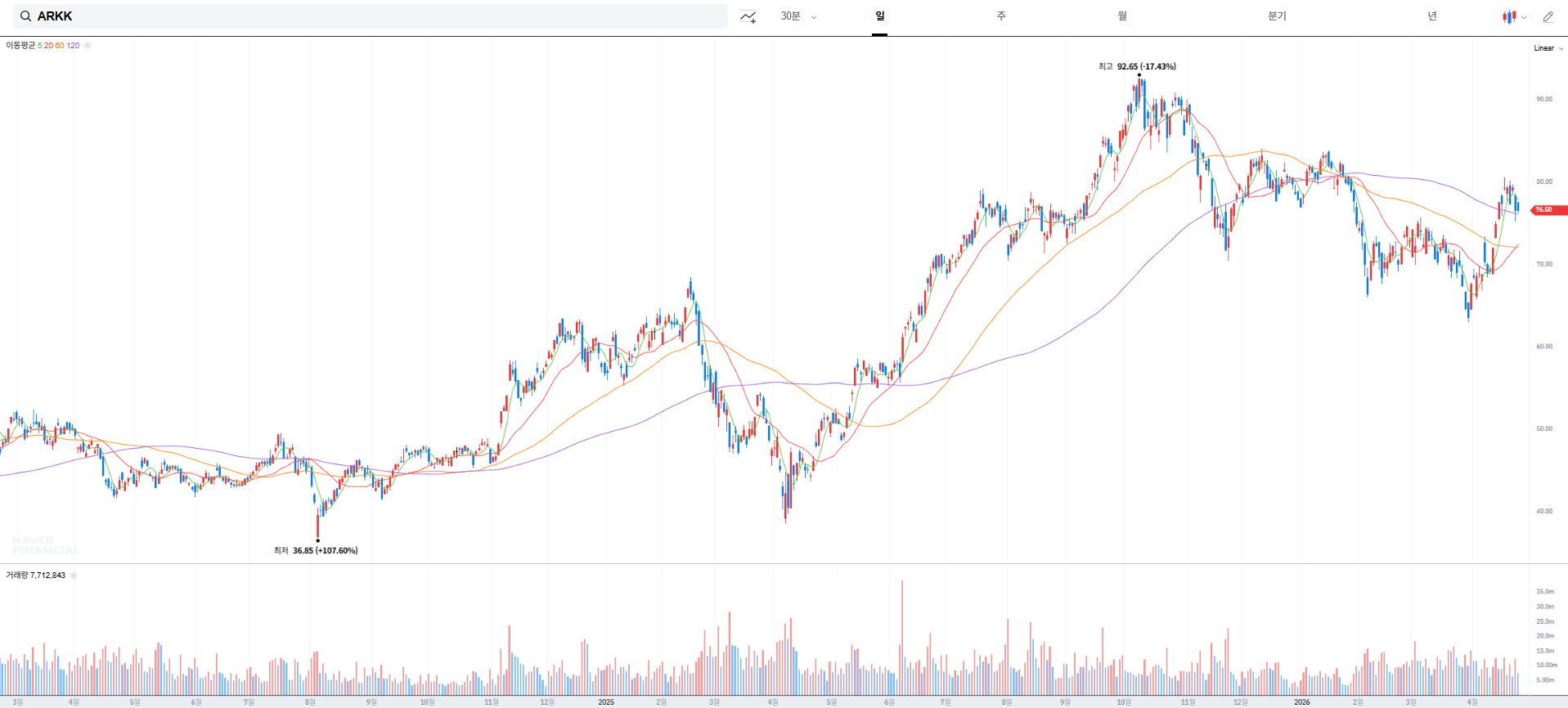The image size is (1568, 708).
Task: Open the candlestick chart type dropdown
Action: pyautogui.click(x=1514, y=16)
